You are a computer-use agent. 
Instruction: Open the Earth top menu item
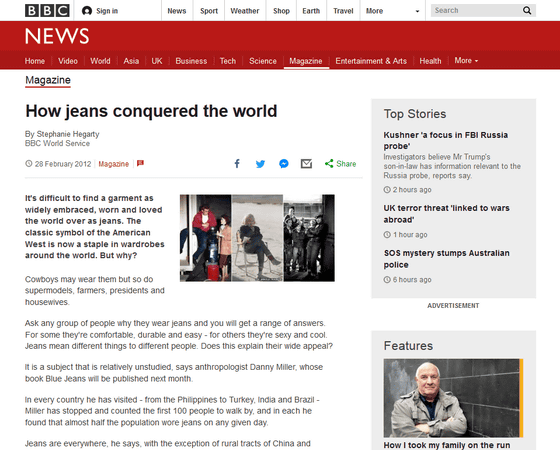click(x=311, y=11)
